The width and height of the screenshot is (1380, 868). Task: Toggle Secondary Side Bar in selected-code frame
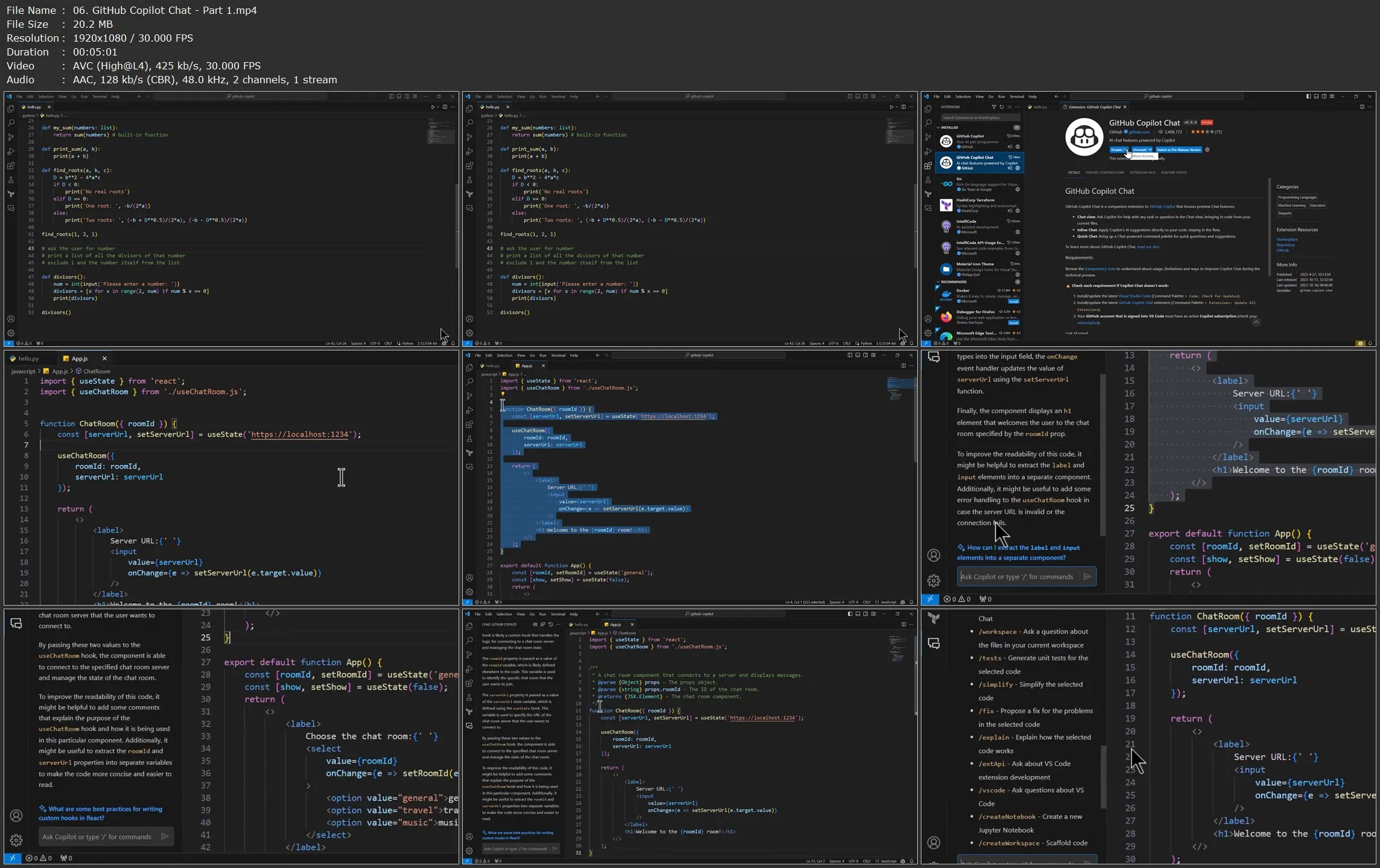(x=865, y=355)
